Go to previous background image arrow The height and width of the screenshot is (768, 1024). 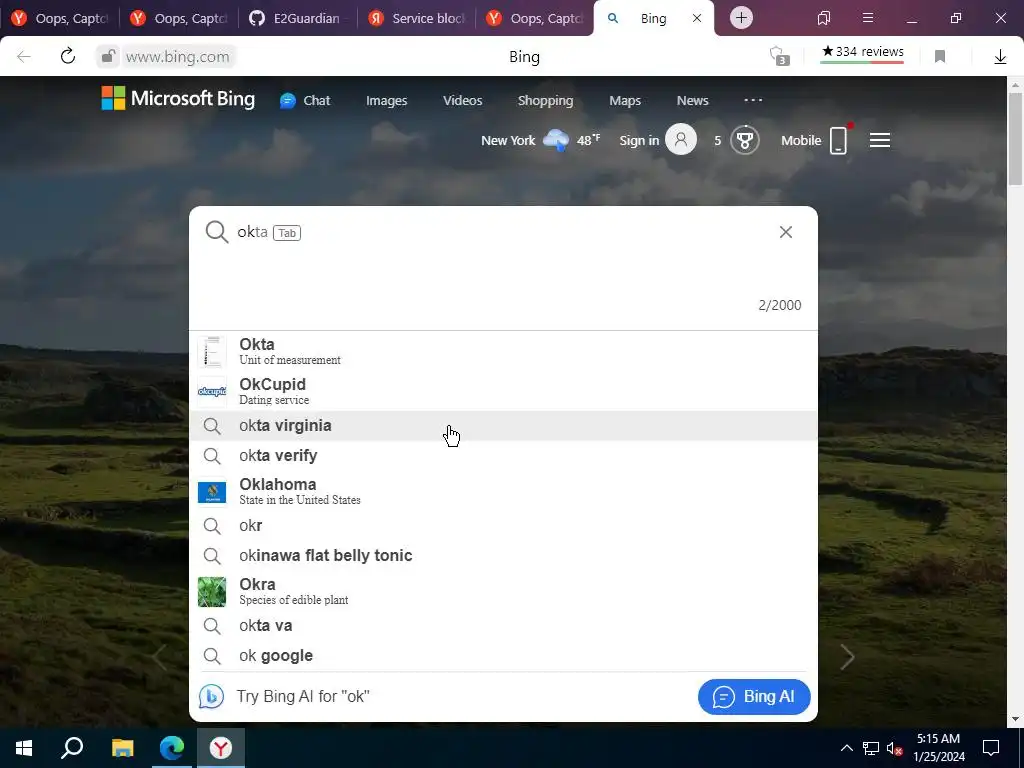159,656
